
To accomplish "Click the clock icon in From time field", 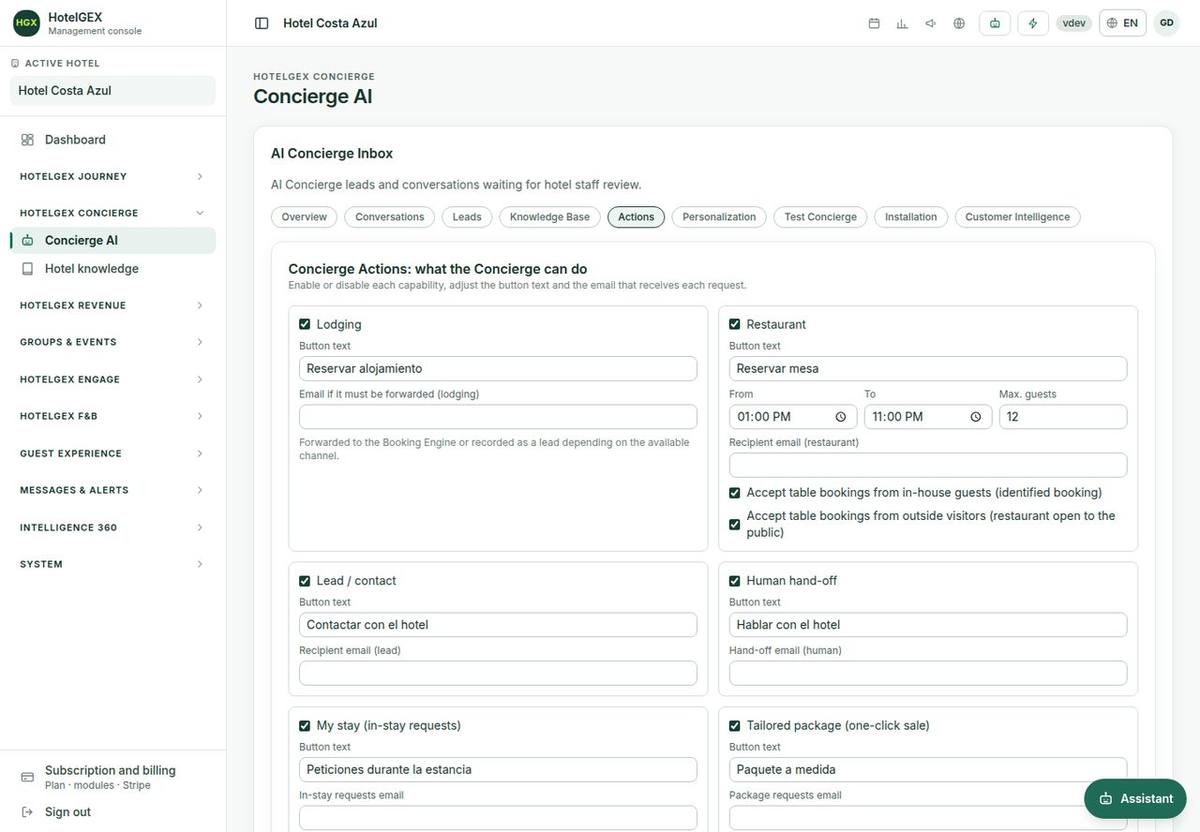I will [841, 417].
